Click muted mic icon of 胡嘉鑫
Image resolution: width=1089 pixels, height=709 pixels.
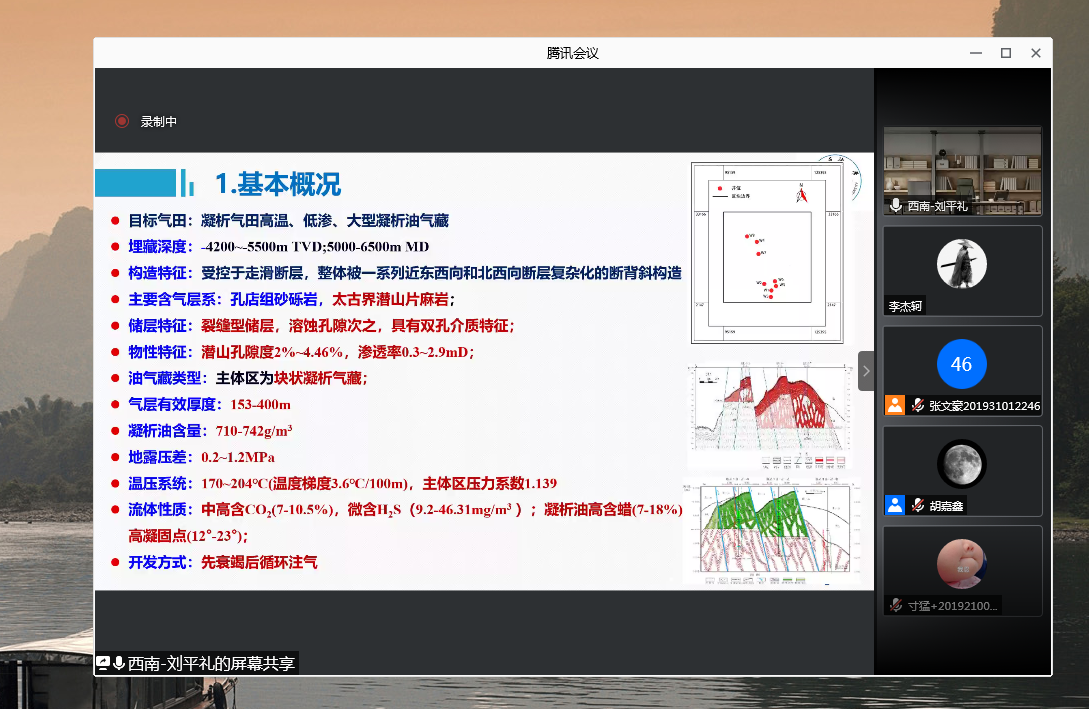[x=918, y=506]
